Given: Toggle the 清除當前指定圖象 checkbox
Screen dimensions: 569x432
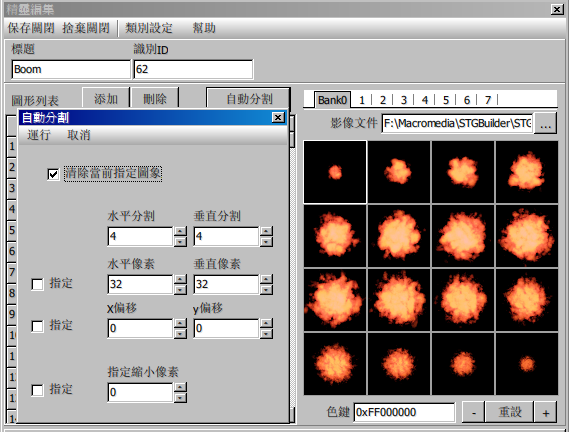Looking at the screenshot, I should coord(53,174).
